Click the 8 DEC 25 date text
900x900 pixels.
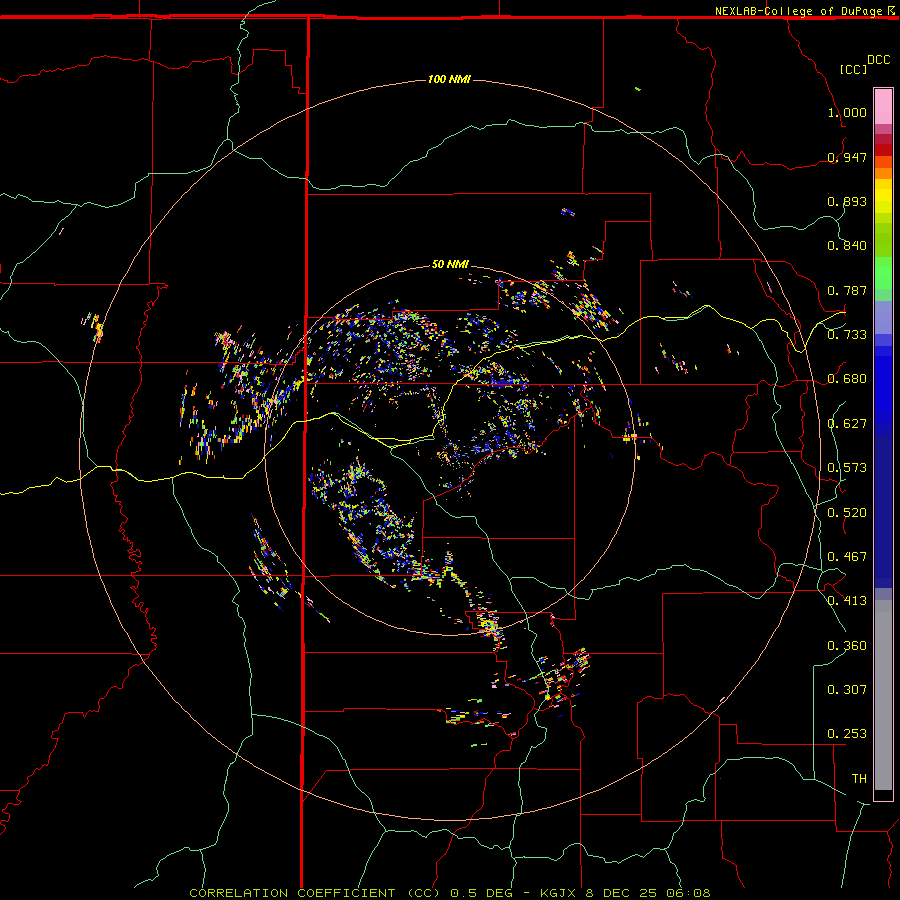click(x=622, y=893)
